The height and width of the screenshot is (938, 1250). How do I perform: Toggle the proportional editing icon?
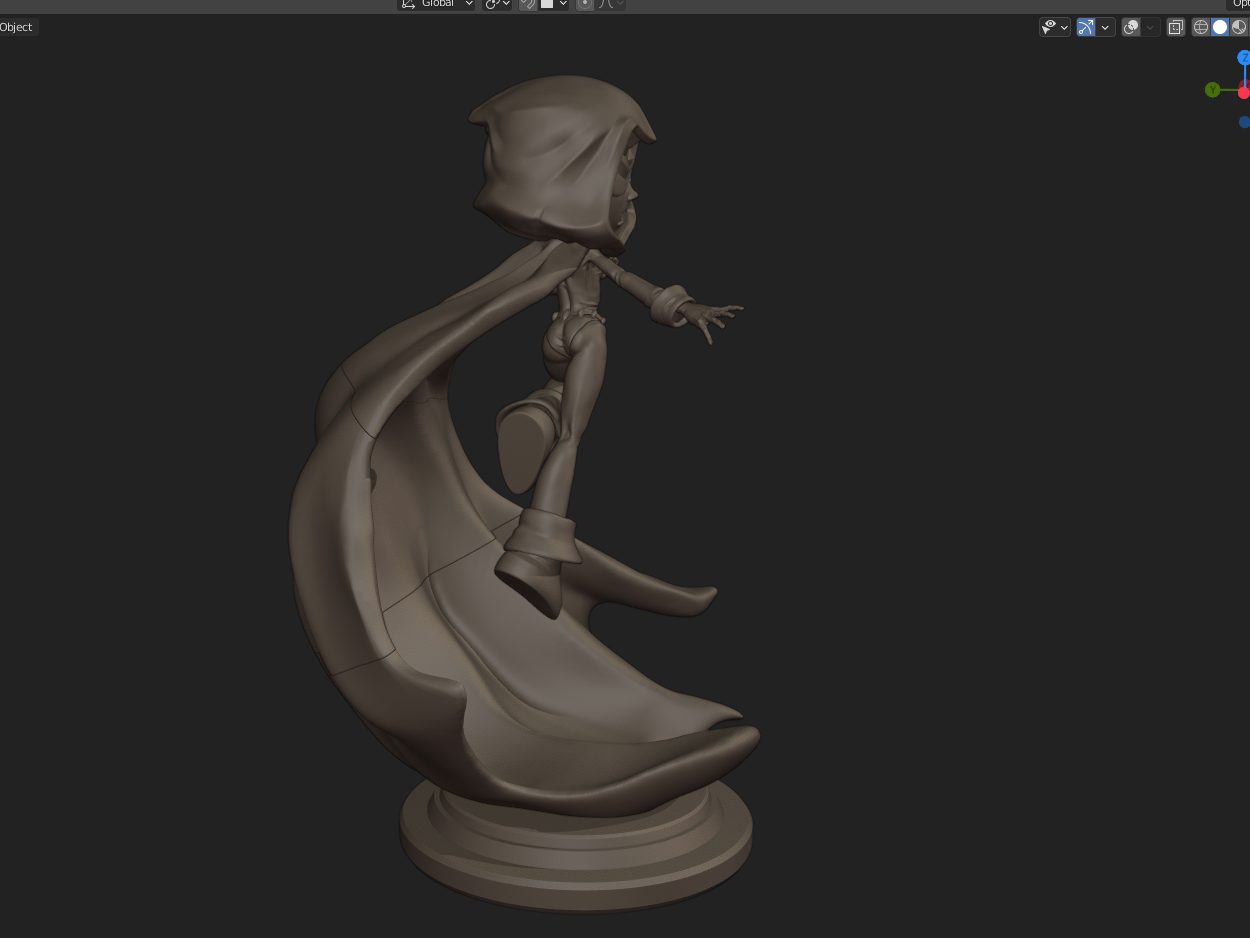(x=585, y=4)
